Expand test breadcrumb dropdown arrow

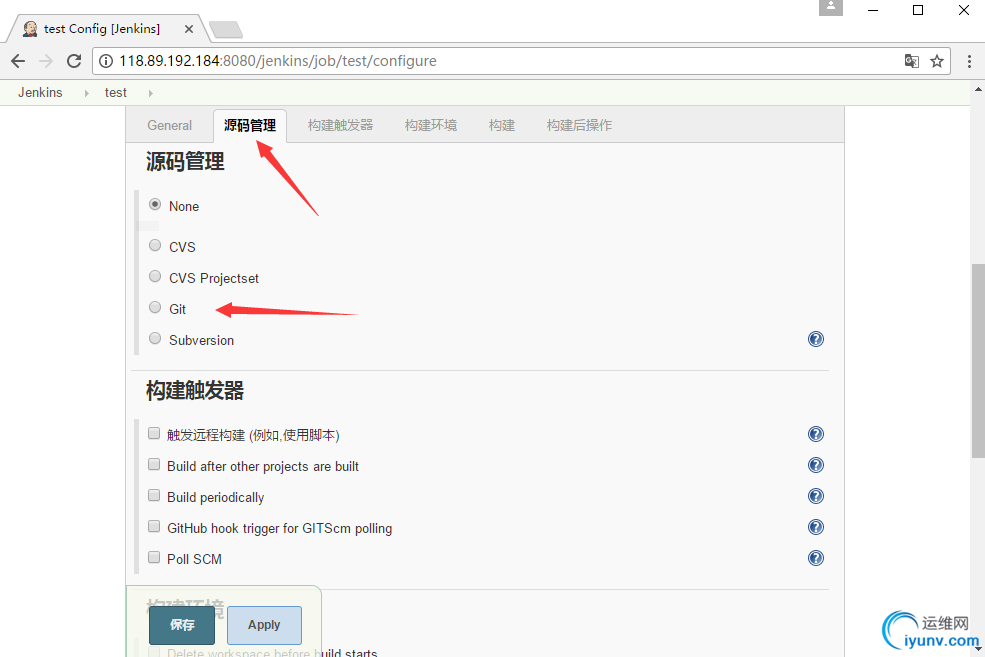(150, 93)
